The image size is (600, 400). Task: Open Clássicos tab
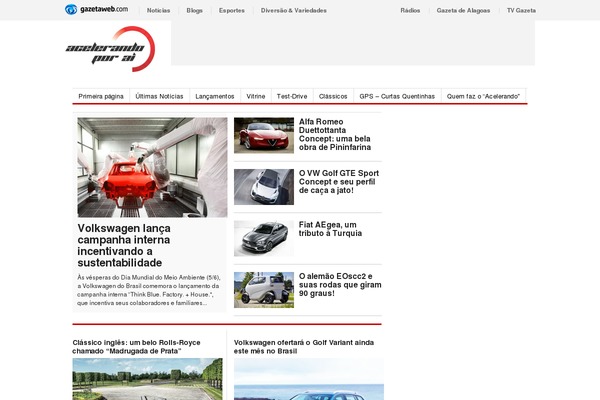click(333, 96)
